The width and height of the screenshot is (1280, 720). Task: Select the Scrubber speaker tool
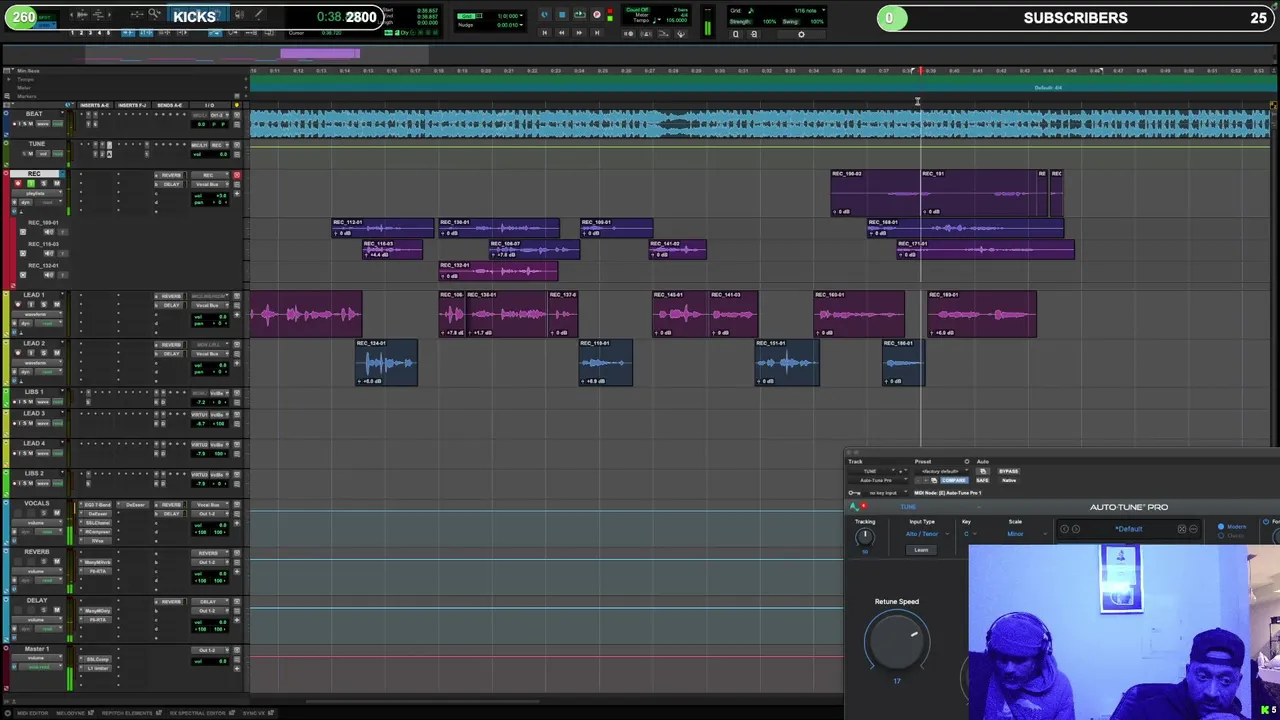[239, 15]
